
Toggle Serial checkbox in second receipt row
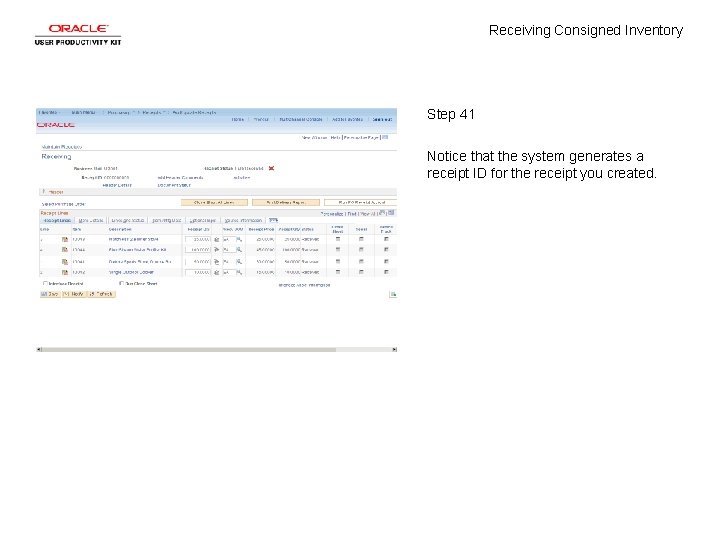(x=361, y=250)
